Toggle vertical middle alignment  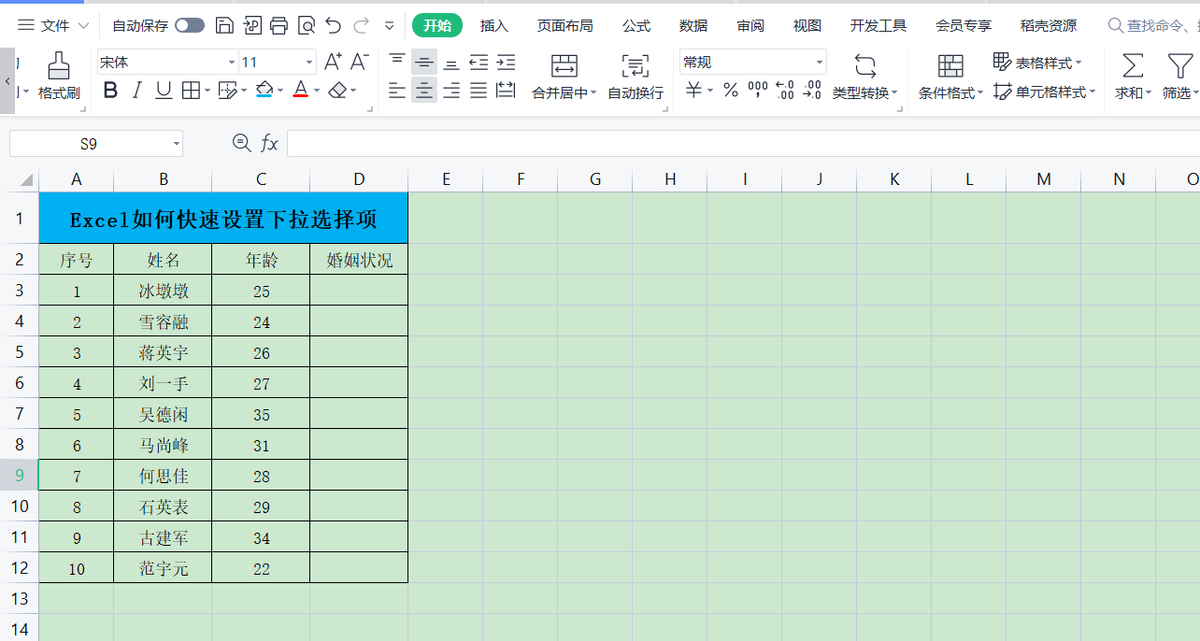[424, 62]
